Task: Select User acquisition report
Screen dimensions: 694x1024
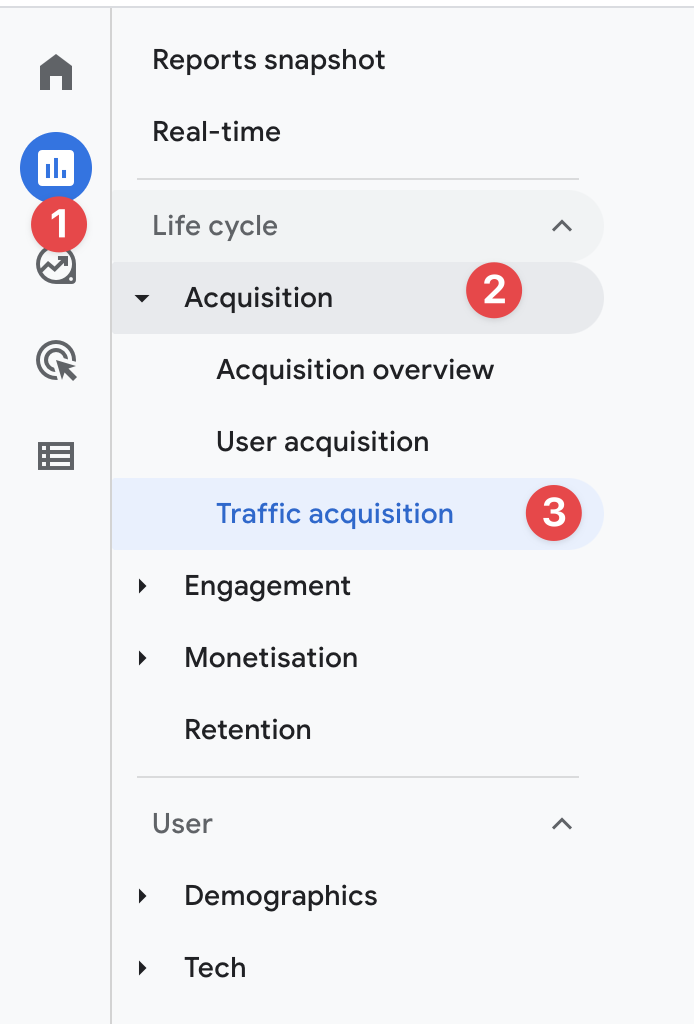Action: coord(323,442)
